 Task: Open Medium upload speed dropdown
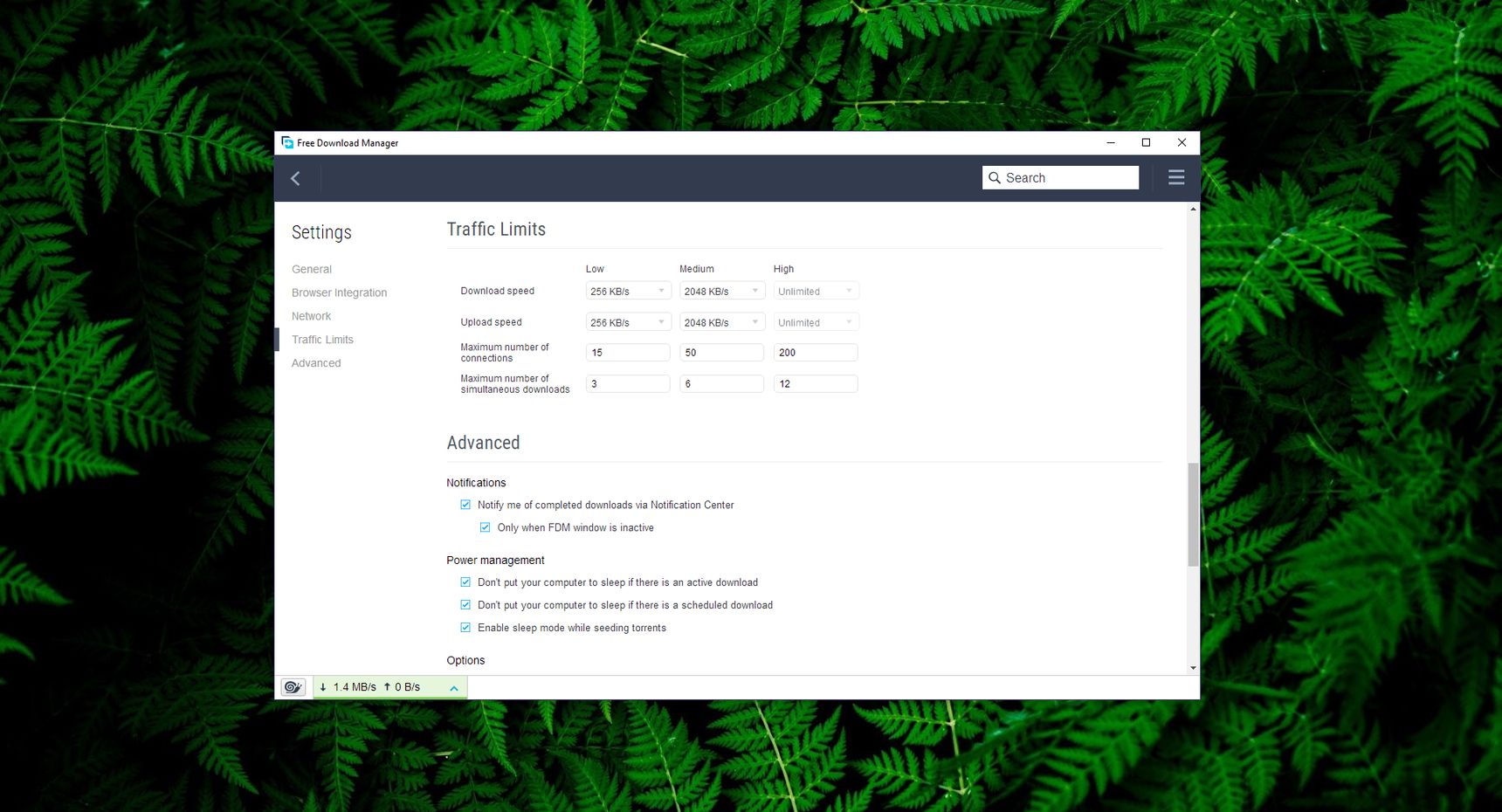[x=722, y=322]
